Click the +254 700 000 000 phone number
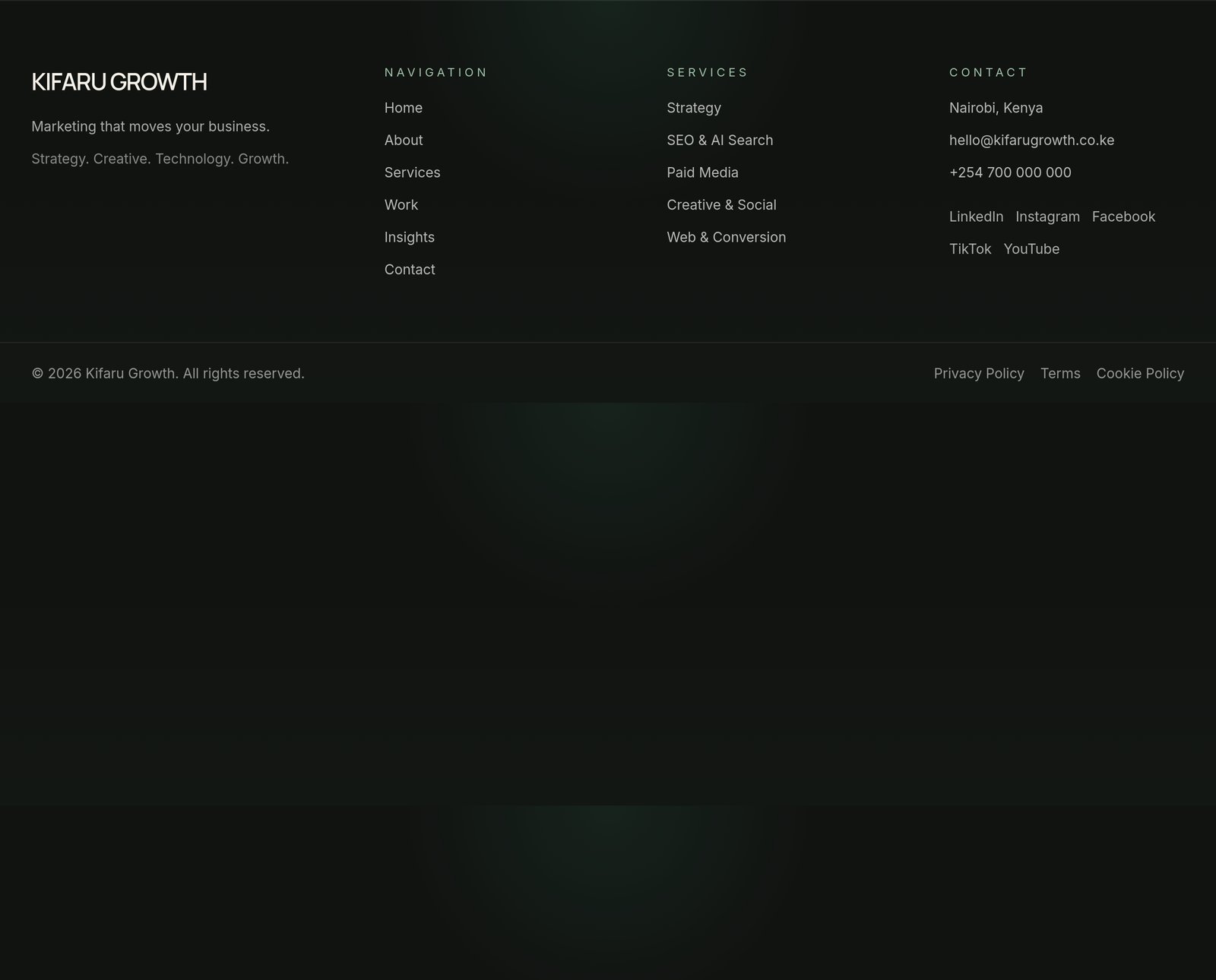 (1011, 172)
